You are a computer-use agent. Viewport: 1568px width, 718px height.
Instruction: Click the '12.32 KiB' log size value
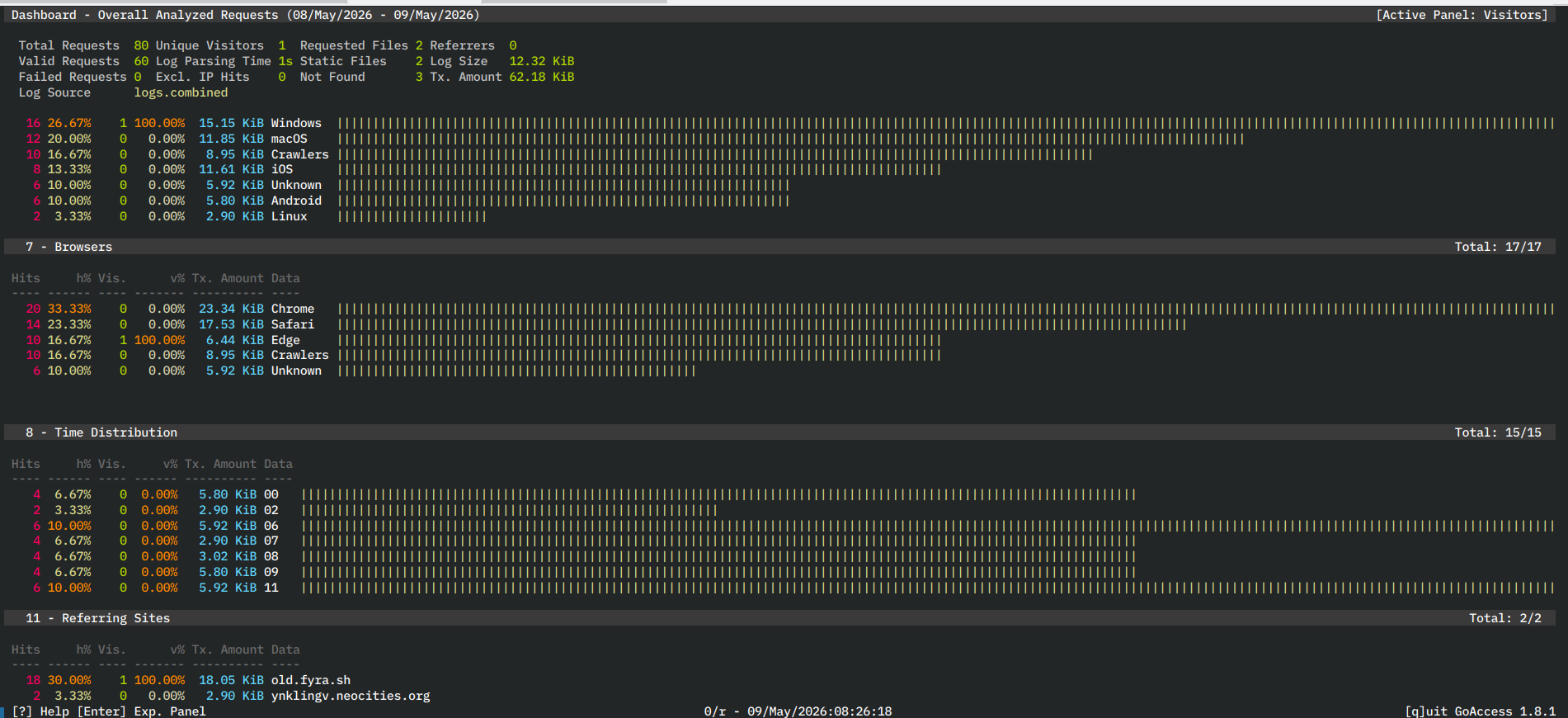[542, 61]
